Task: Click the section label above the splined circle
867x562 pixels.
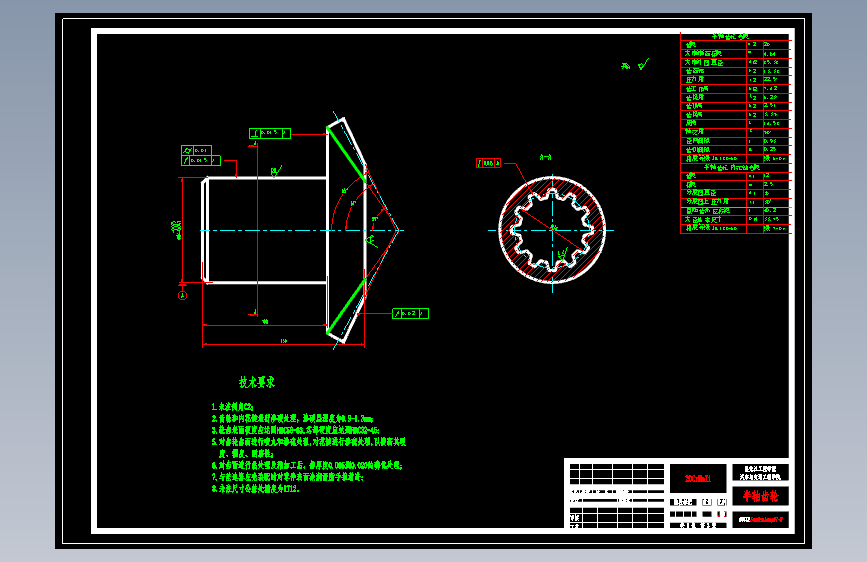Action: click(545, 158)
